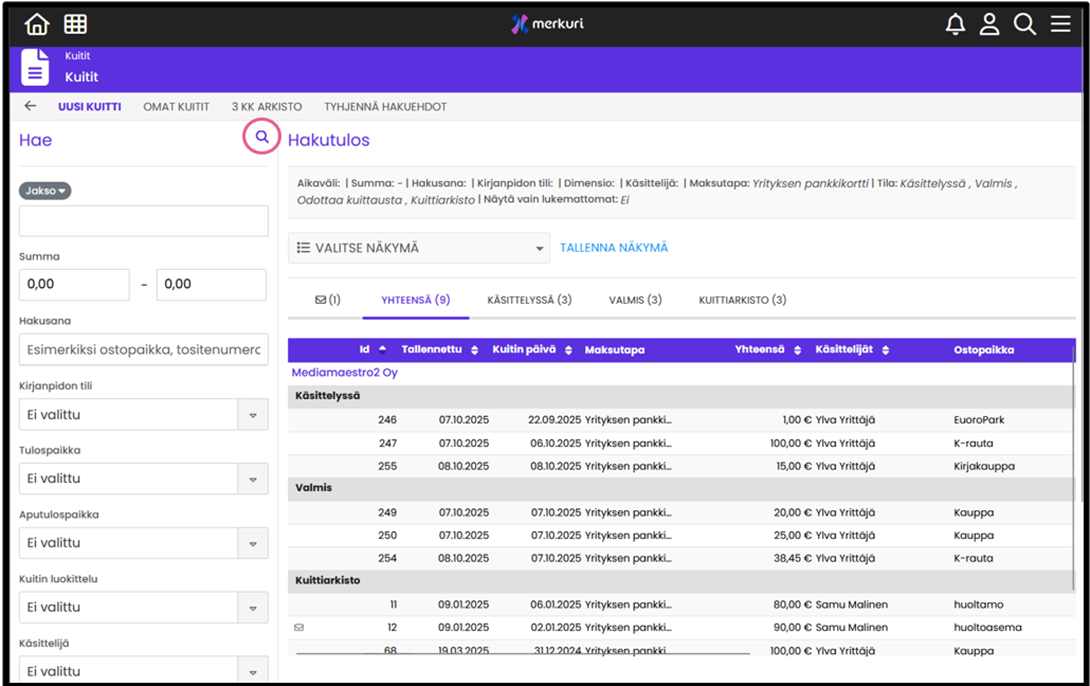Open the Tulospaikka dropdown

click(143, 479)
